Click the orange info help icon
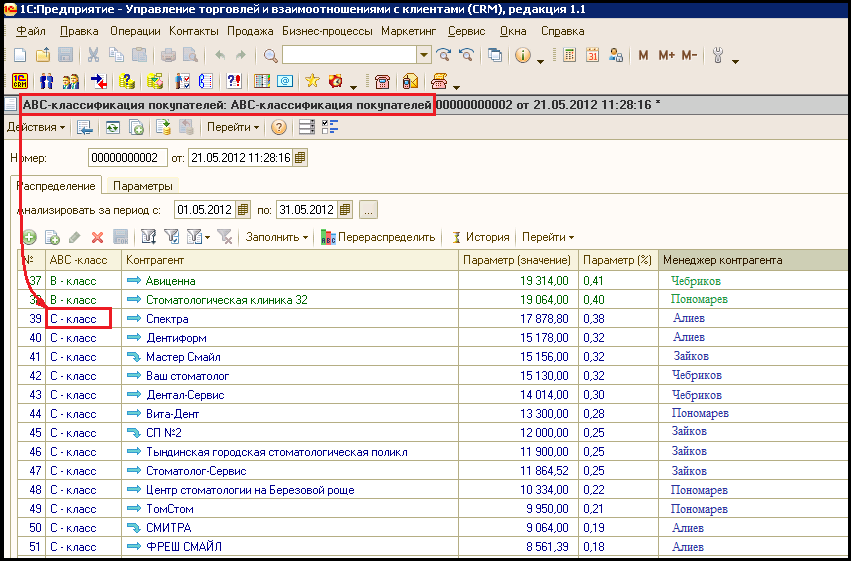The width and height of the screenshot is (851, 561). tap(523, 55)
